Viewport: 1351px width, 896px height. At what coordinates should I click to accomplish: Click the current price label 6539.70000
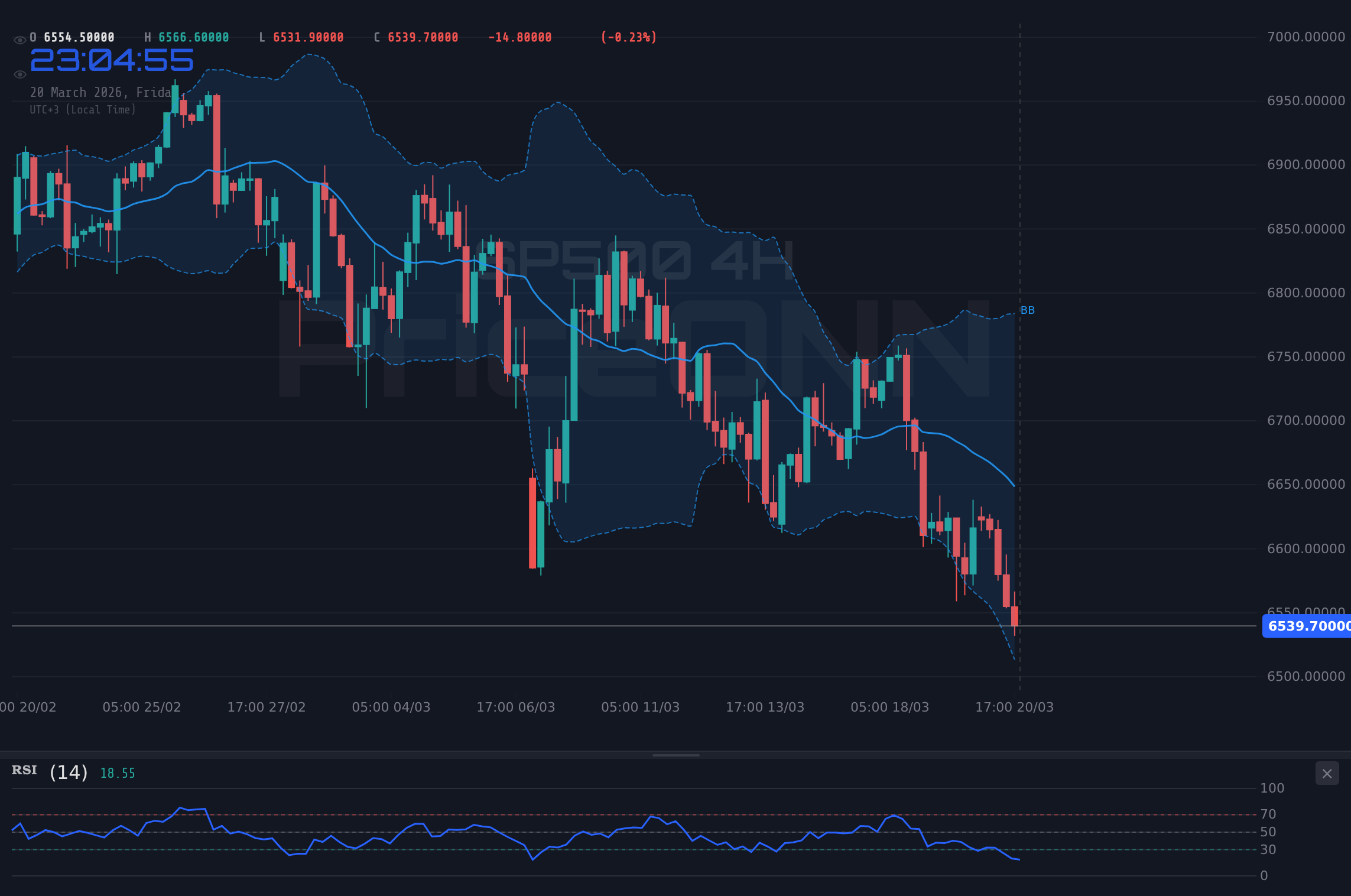[1308, 626]
